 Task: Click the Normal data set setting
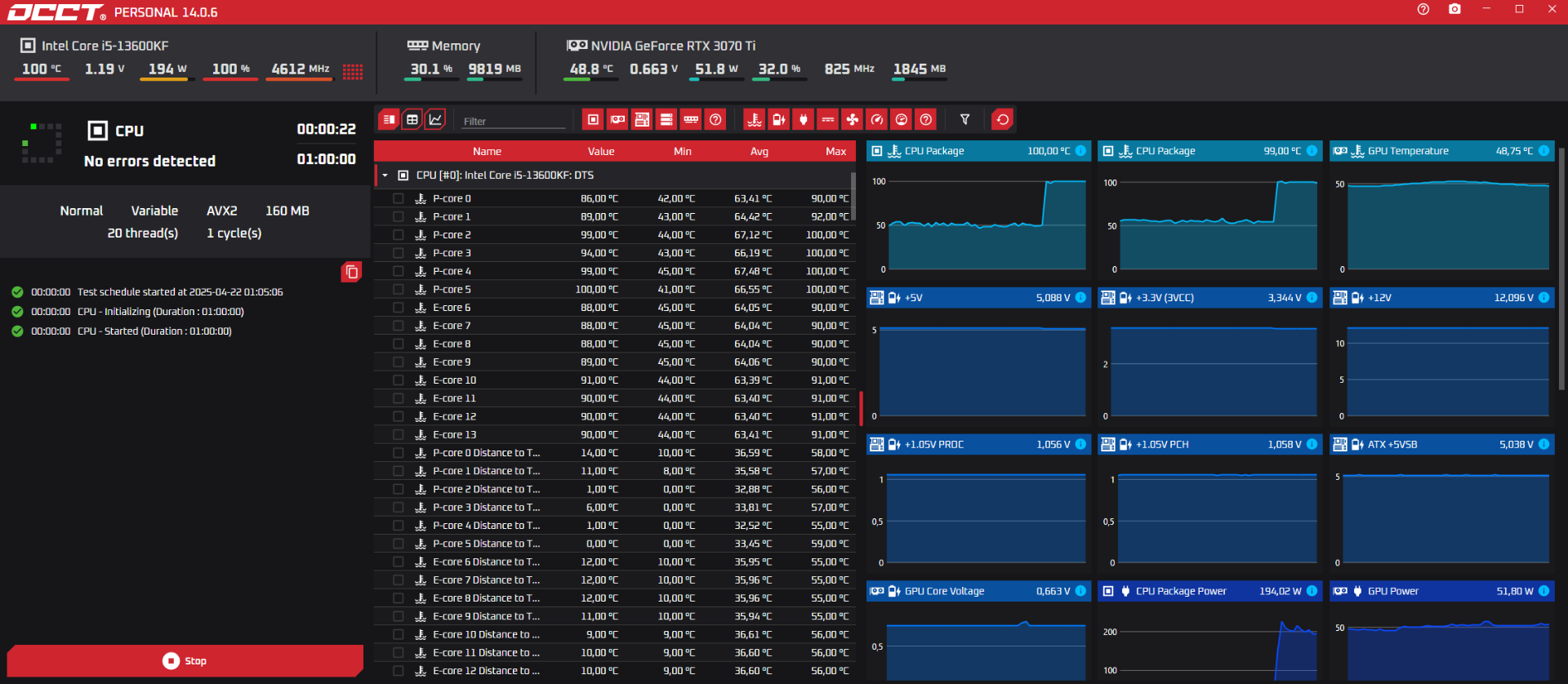(82, 211)
